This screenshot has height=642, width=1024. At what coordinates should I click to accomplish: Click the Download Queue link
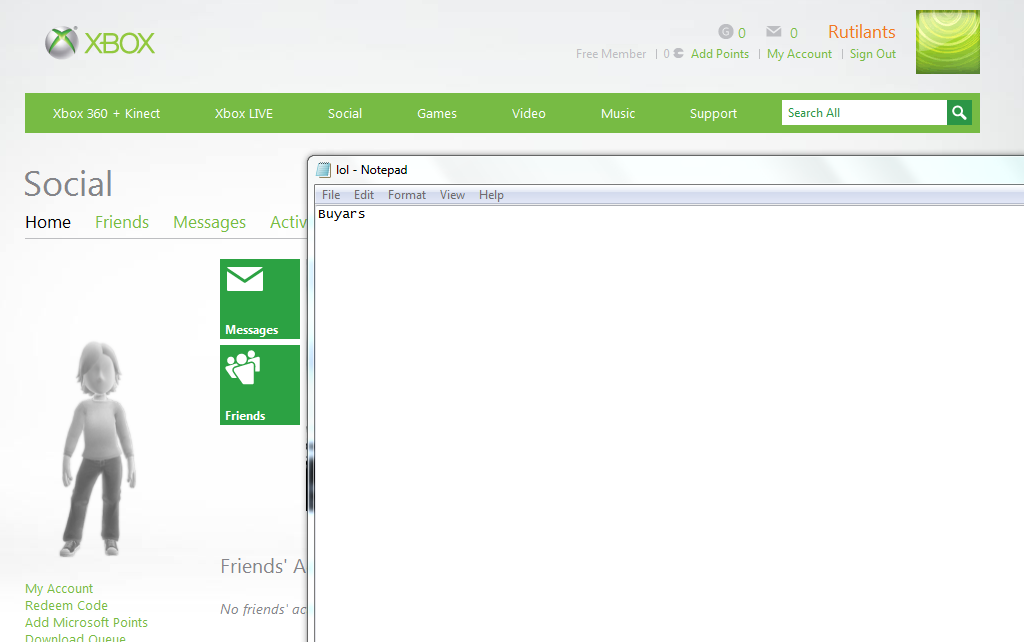[75, 637]
